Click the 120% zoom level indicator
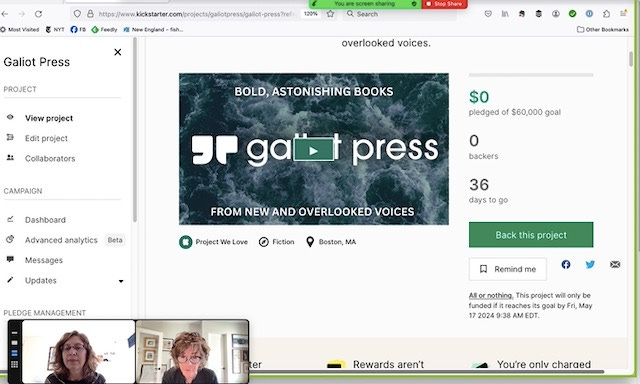640x384 pixels. coord(311,14)
